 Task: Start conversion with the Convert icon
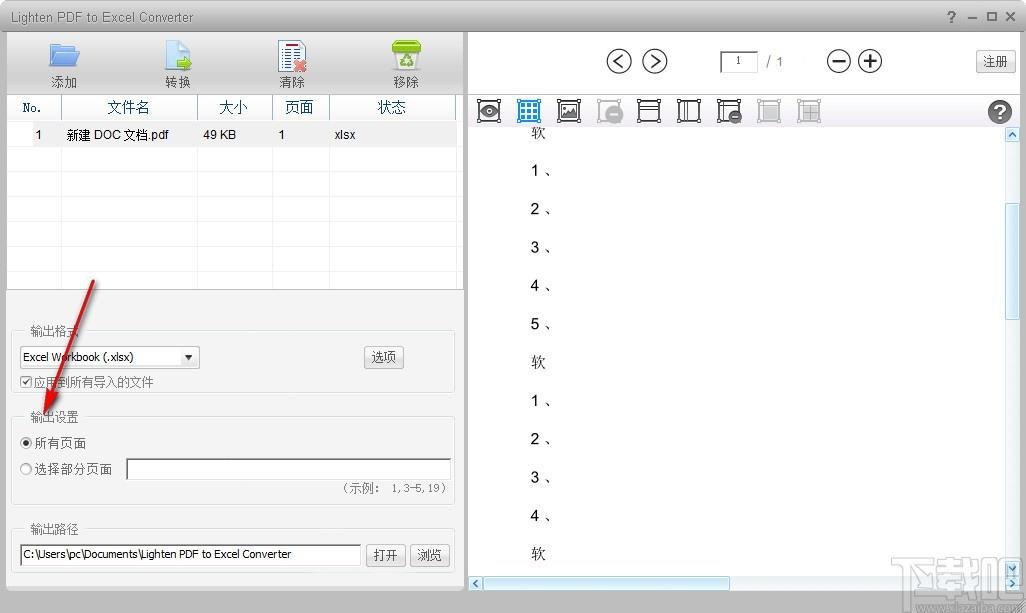(178, 56)
